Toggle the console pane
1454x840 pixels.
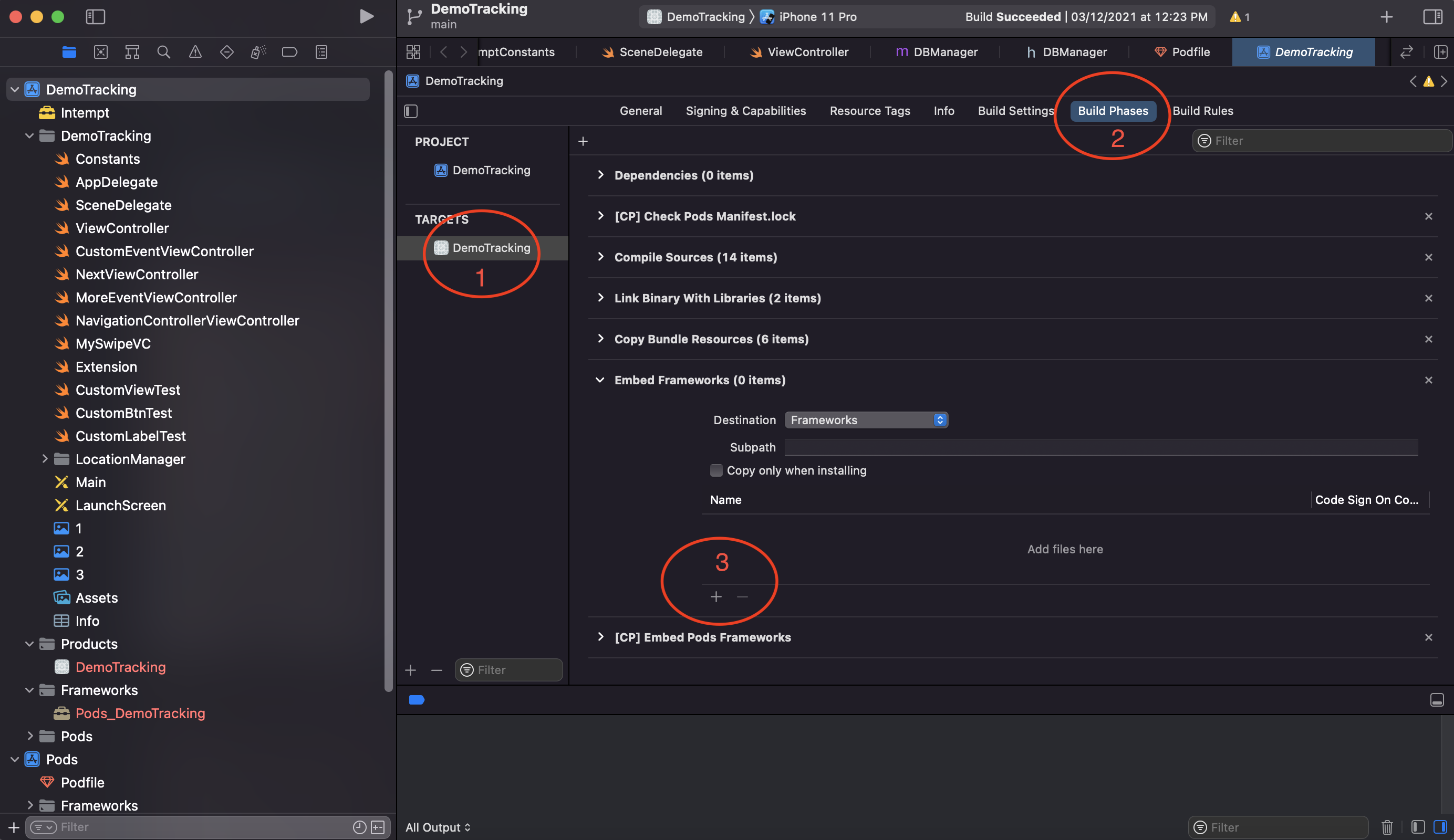point(1440,827)
